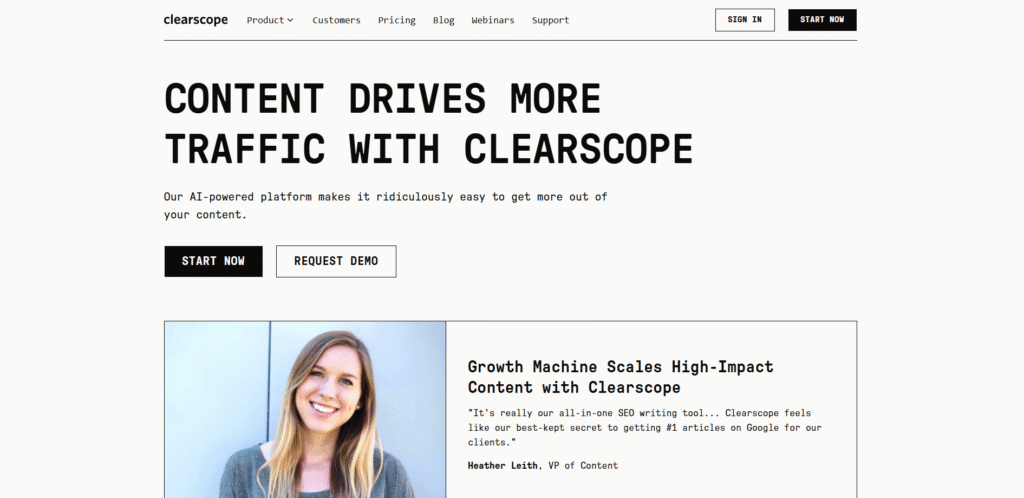The image size is (1024, 498).
Task: Click the 'all-in-one SEO writing tool' quote
Action: pyautogui.click(x=644, y=428)
